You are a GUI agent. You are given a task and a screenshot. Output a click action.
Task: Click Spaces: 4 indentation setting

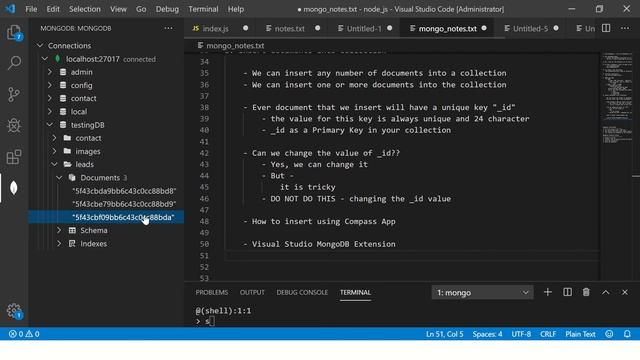point(487,334)
